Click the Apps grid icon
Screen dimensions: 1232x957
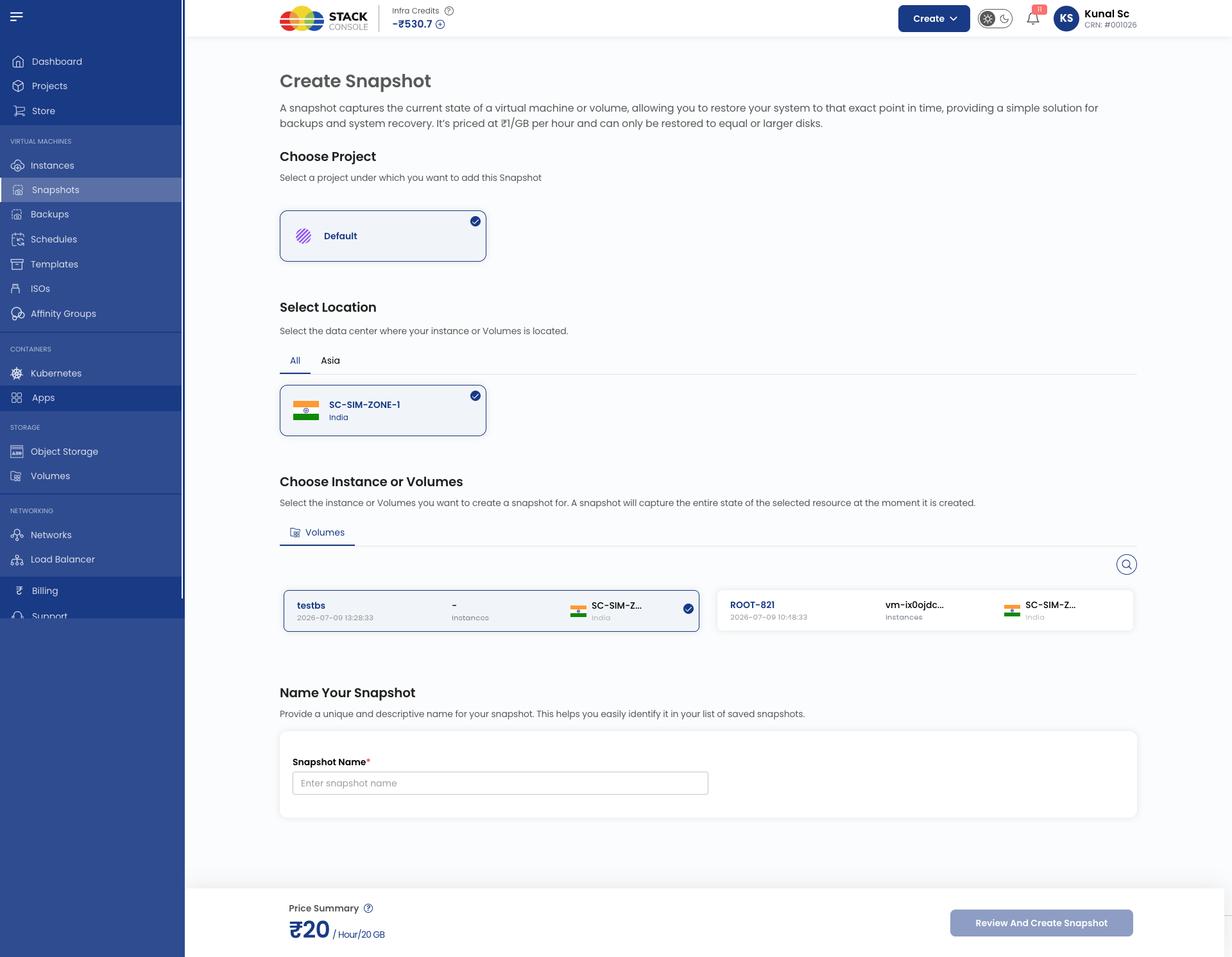(x=17, y=398)
